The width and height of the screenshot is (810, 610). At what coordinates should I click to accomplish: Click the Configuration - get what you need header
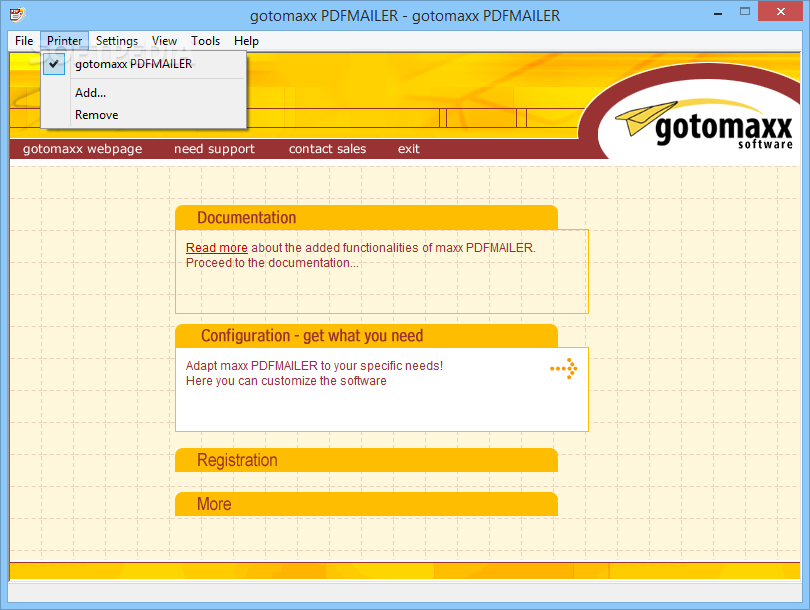(x=366, y=336)
